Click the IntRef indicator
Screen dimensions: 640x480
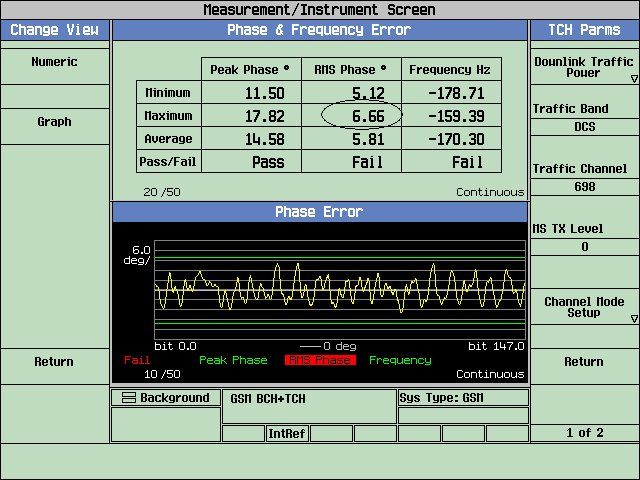(287, 433)
